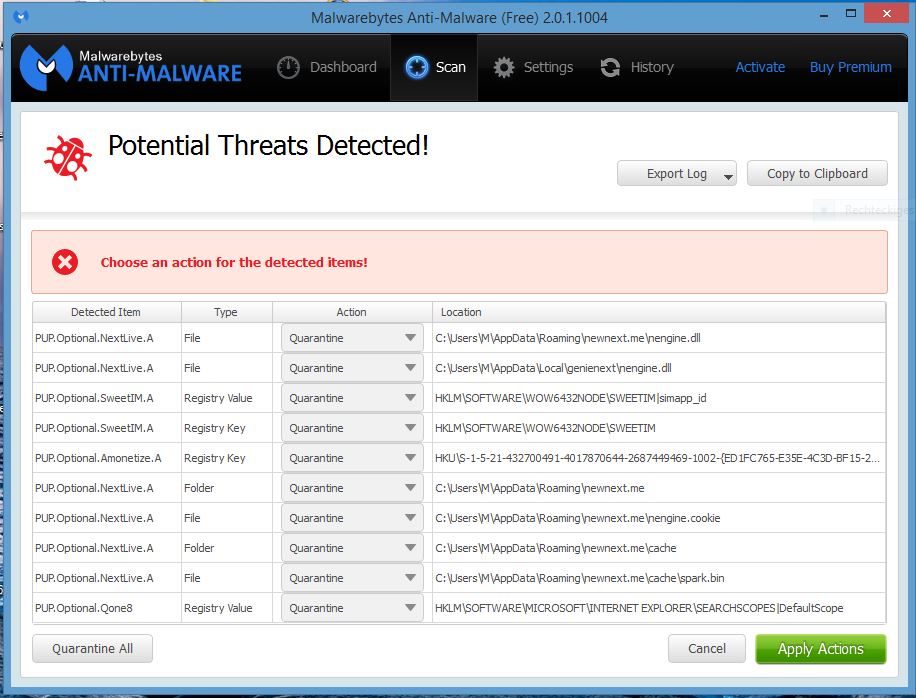Click the Buy Premium link

[x=851, y=67]
